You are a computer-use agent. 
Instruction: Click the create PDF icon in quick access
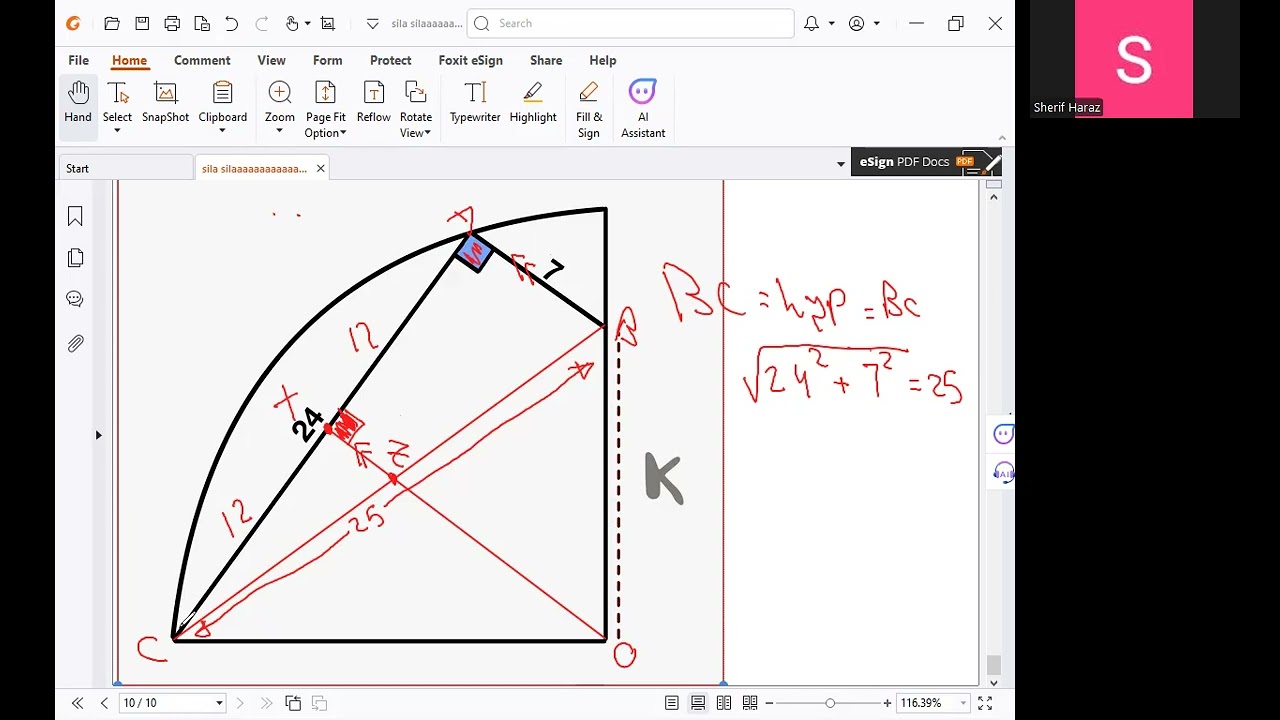tap(202, 23)
